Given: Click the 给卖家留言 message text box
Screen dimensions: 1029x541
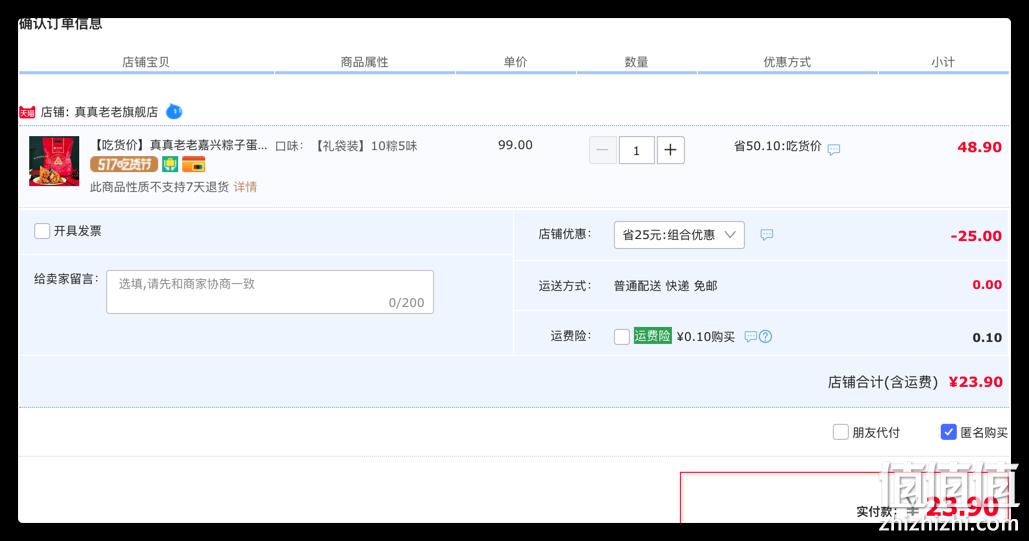Looking at the screenshot, I should click(270, 292).
